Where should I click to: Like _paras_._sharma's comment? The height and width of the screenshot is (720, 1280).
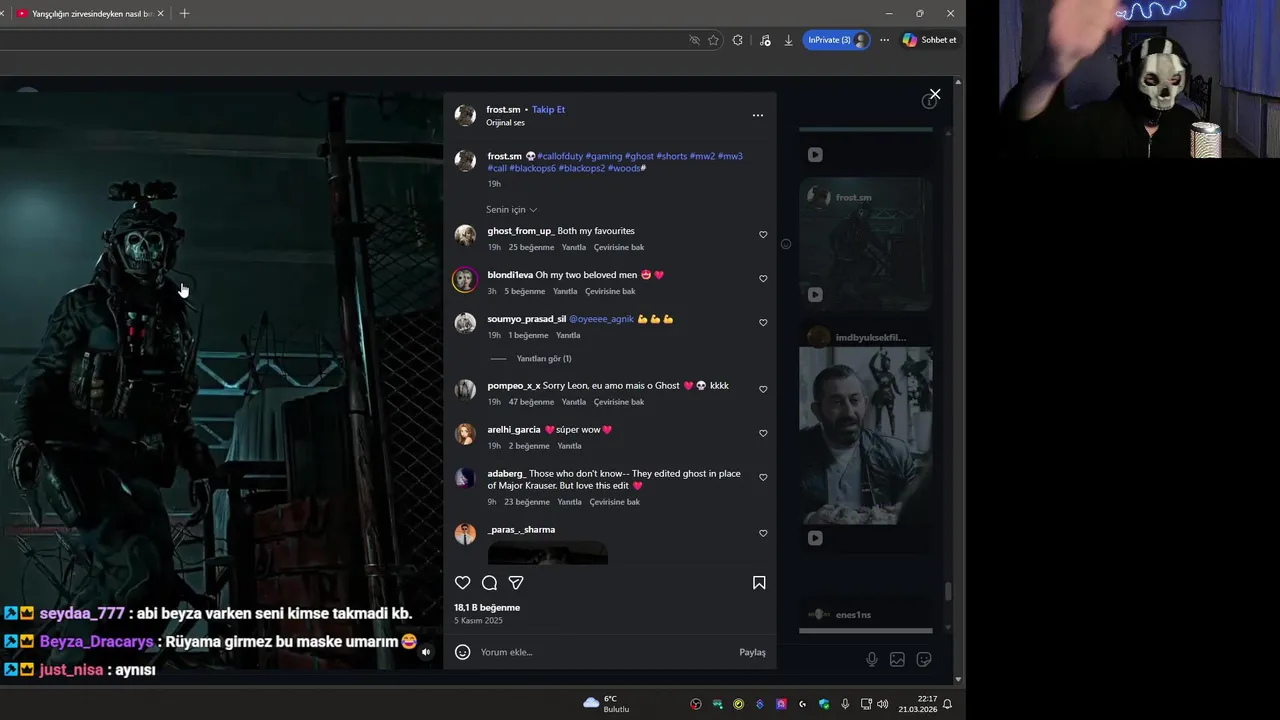763,533
